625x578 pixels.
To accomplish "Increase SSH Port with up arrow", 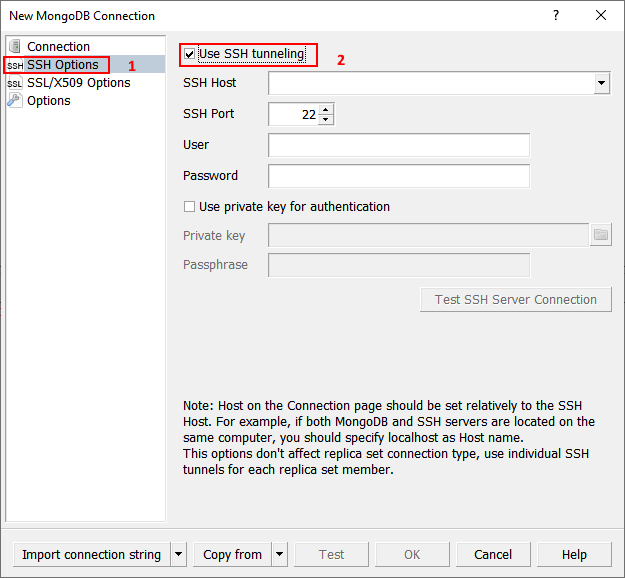I will (x=326, y=109).
